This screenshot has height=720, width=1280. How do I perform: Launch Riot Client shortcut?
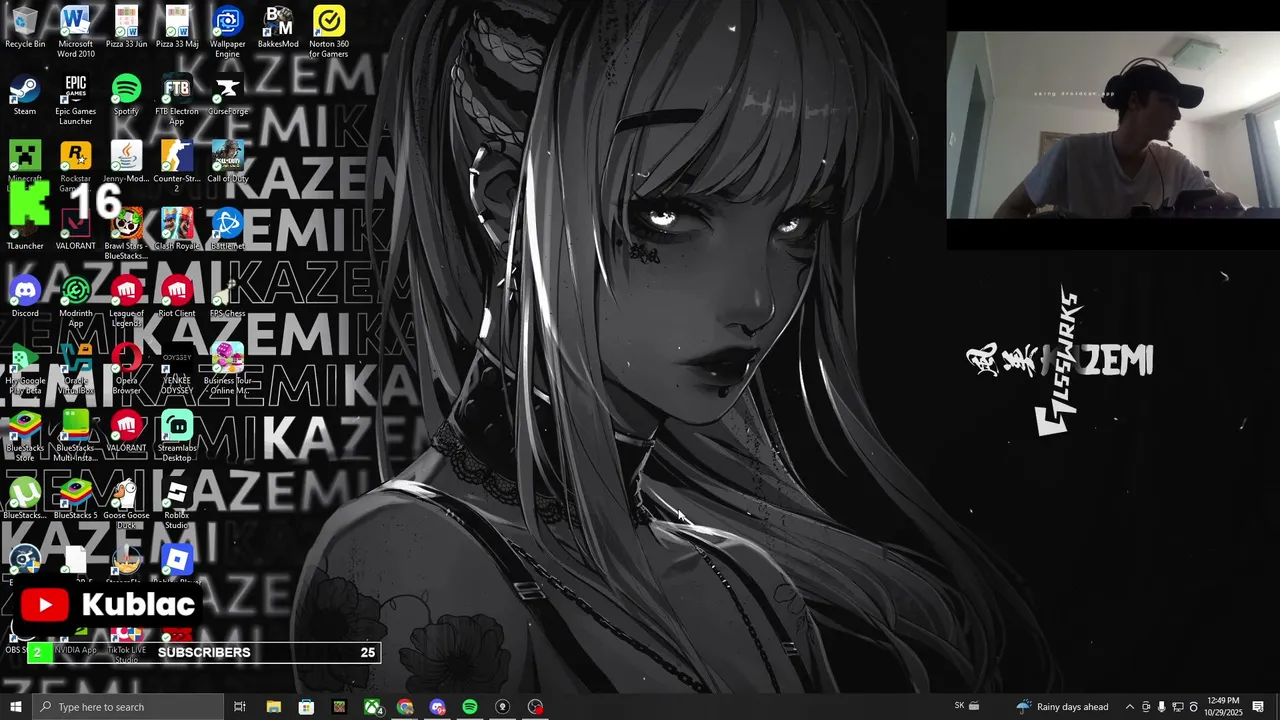coord(177,297)
